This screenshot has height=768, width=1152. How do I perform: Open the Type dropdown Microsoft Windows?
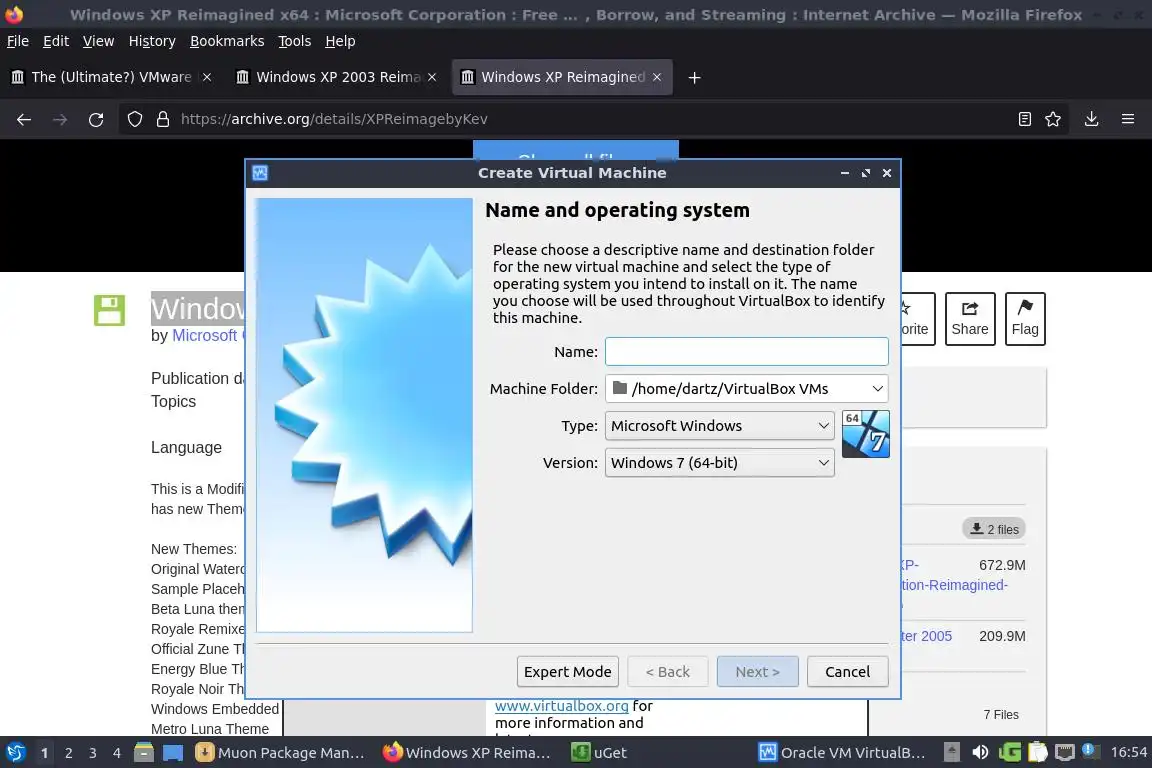point(719,426)
